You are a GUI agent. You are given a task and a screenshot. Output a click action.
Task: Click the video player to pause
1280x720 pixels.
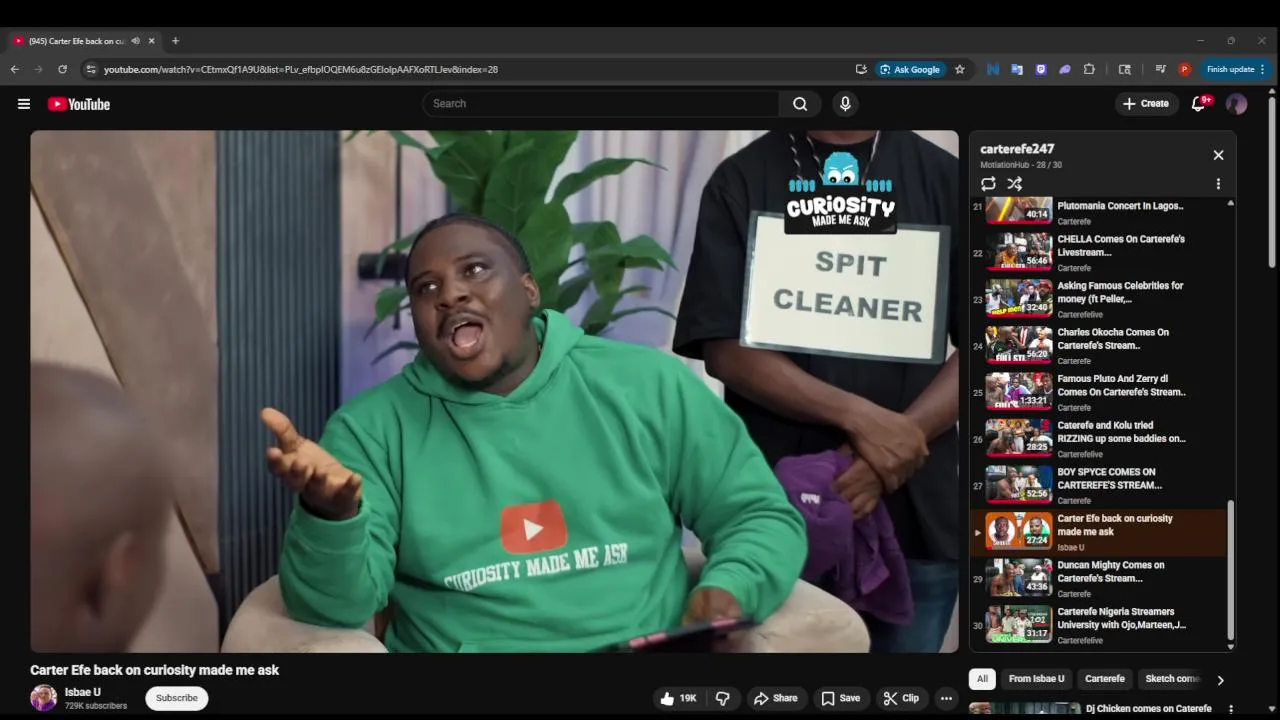494,391
